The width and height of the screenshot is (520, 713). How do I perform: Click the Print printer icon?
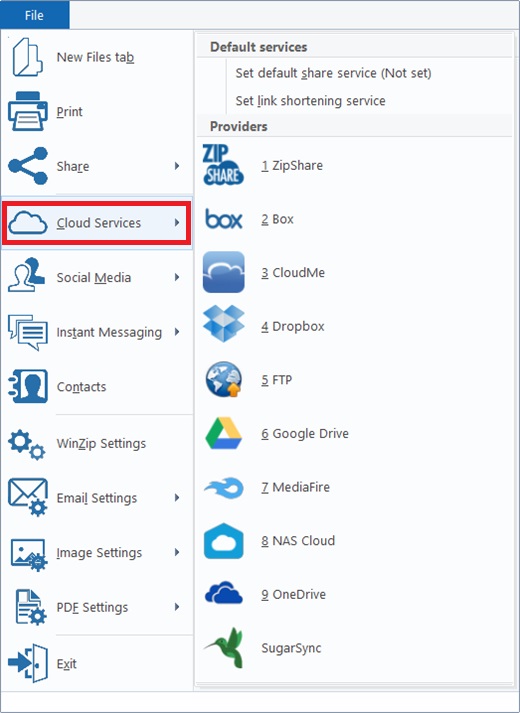(28, 111)
